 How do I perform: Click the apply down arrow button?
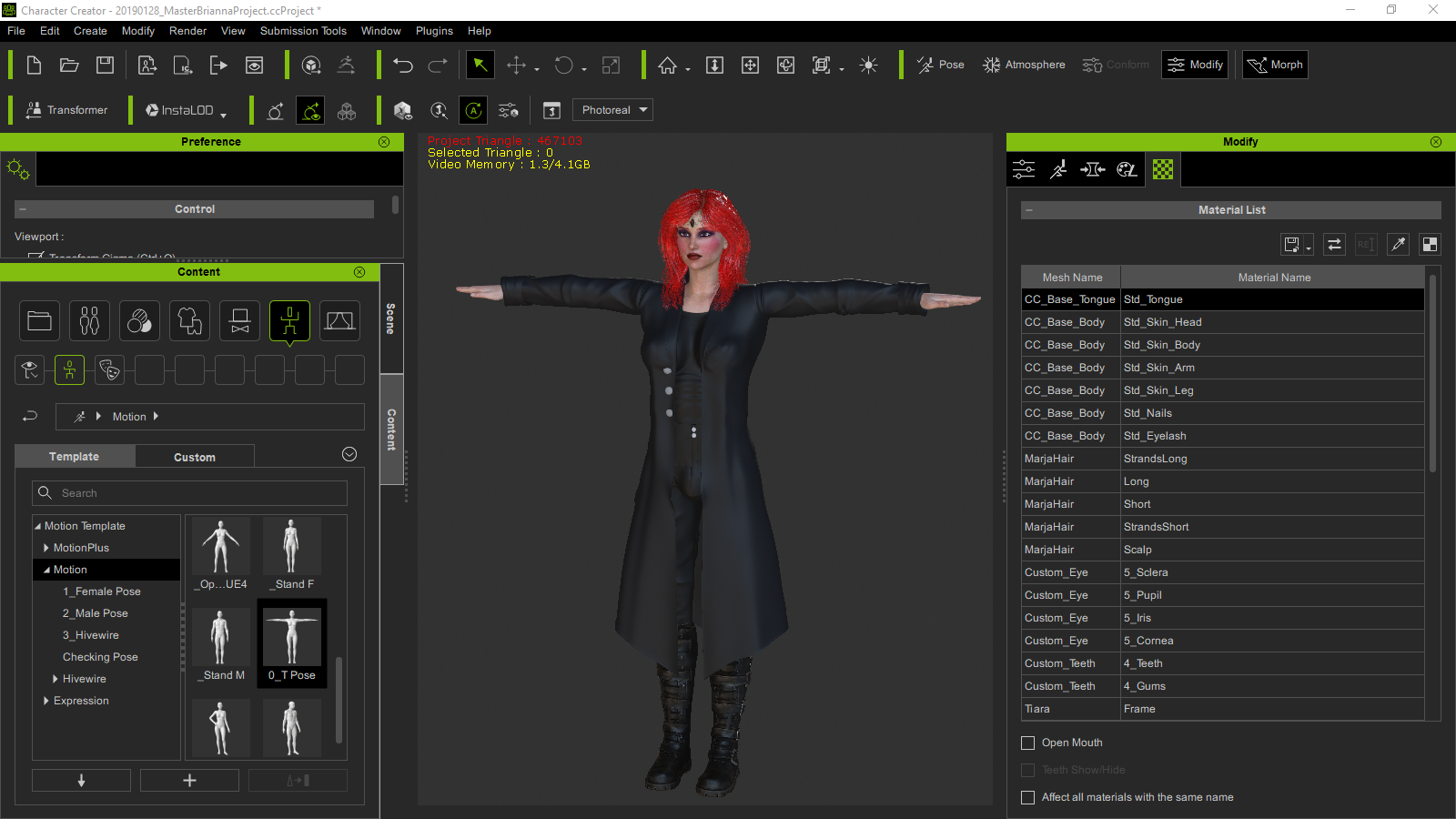(81, 781)
